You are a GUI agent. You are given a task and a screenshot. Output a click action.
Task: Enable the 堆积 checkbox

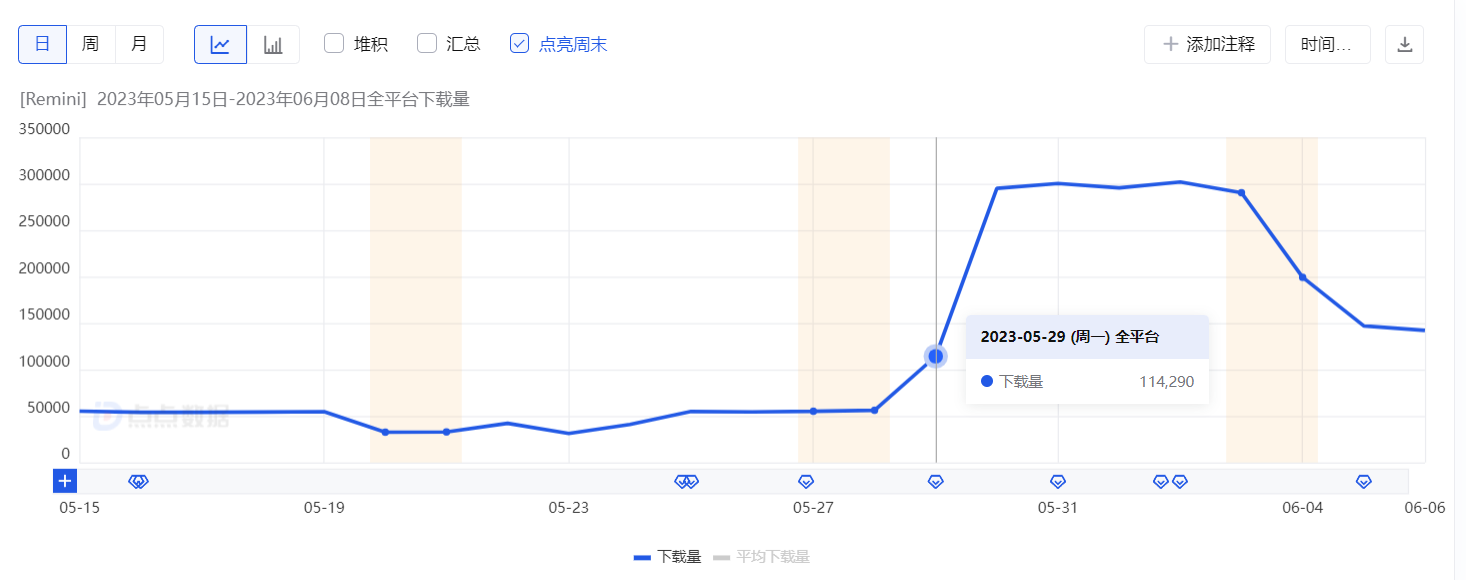(x=334, y=43)
